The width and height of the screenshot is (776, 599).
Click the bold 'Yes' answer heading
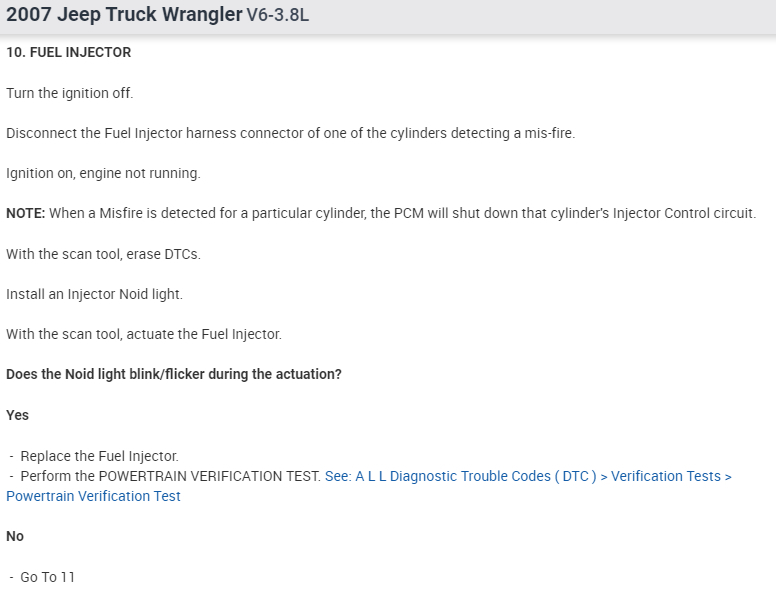(17, 415)
